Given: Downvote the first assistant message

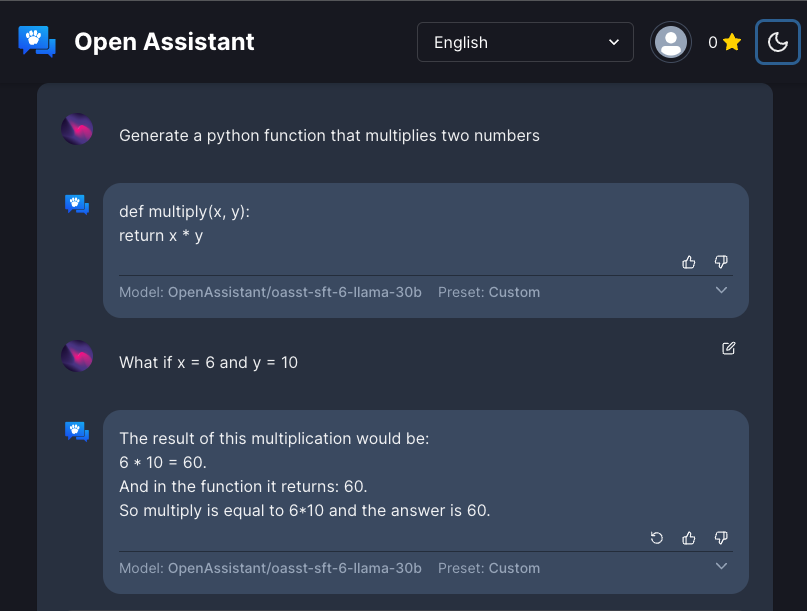Looking at the screenshot, I should [721, 261].
